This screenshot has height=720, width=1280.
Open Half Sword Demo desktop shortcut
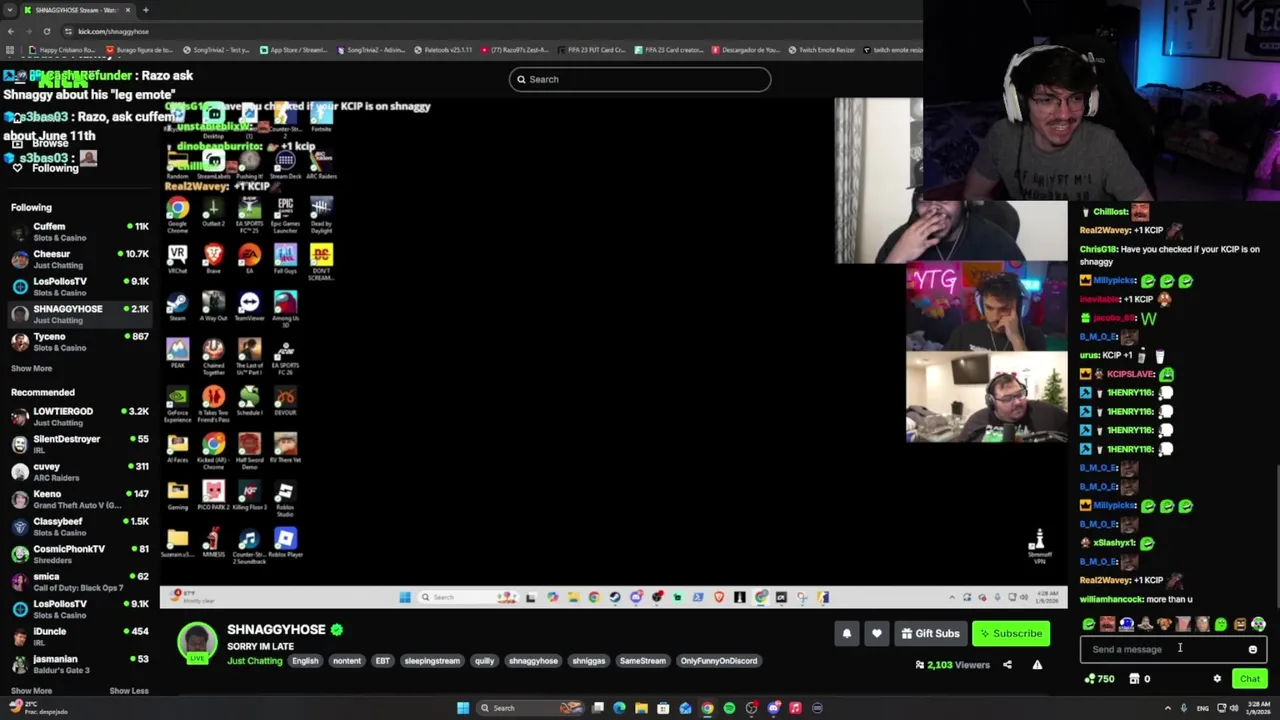[x=249, y=452]
